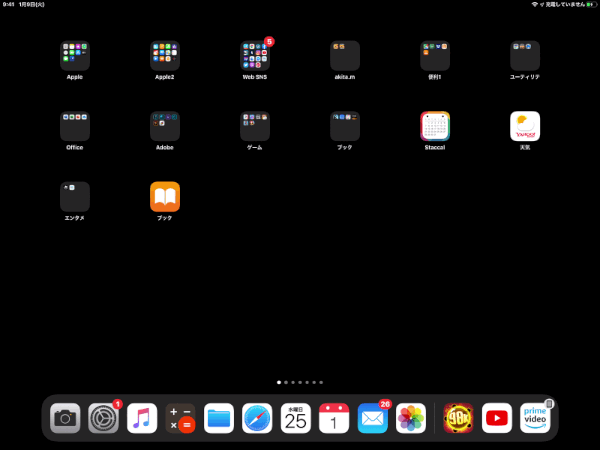600x450 pixels.
Task: Open the blue Files app
Action: tap(219, 418)
